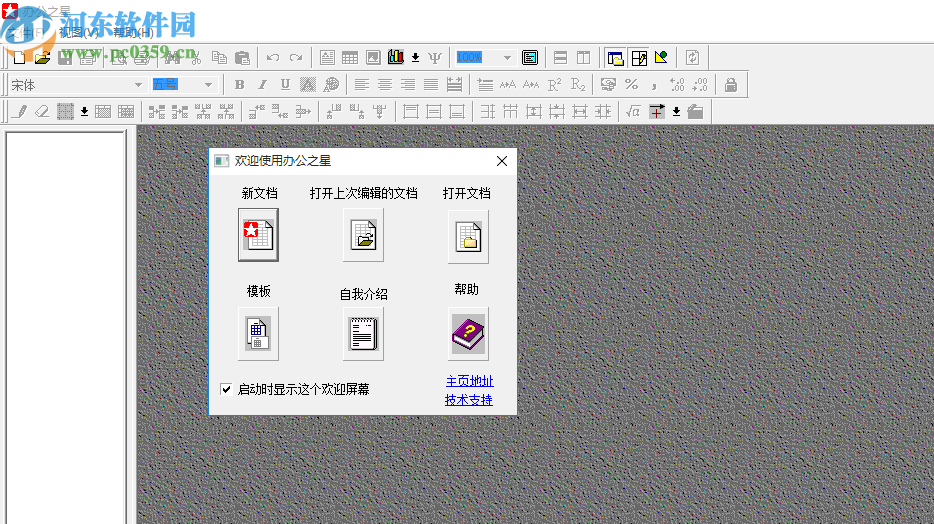Click the undo arrow icon
The height and width of the screenshot is (524, 934).
[x=273, y=58]
